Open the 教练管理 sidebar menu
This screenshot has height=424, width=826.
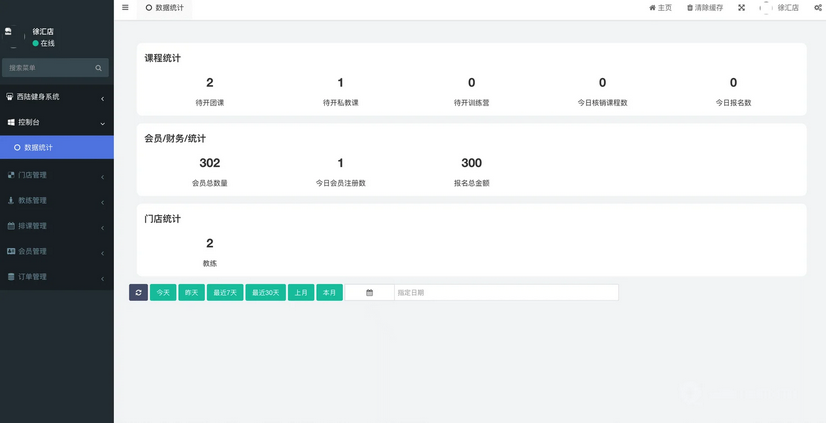[x=57, y=200]
